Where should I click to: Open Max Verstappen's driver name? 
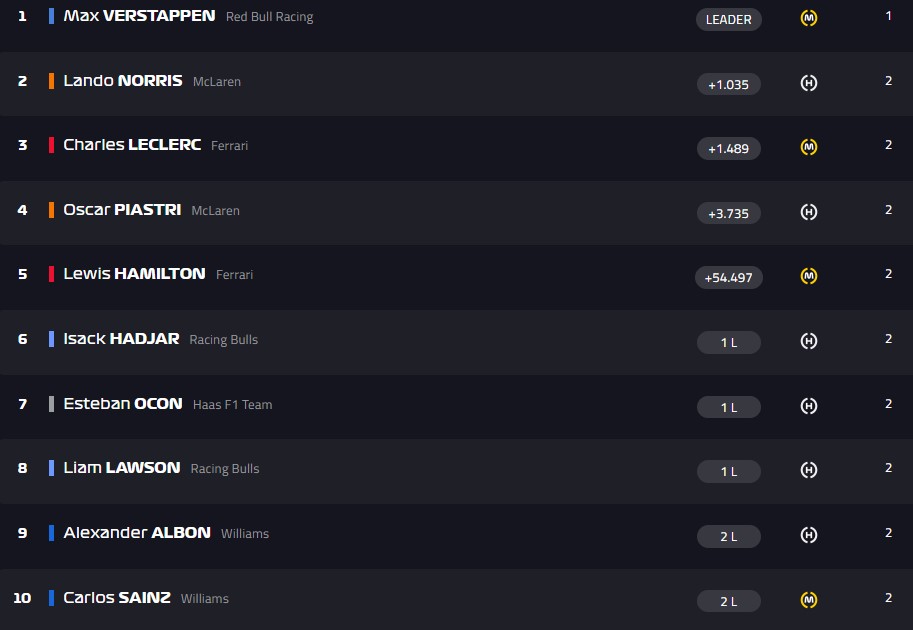[139, 16]
